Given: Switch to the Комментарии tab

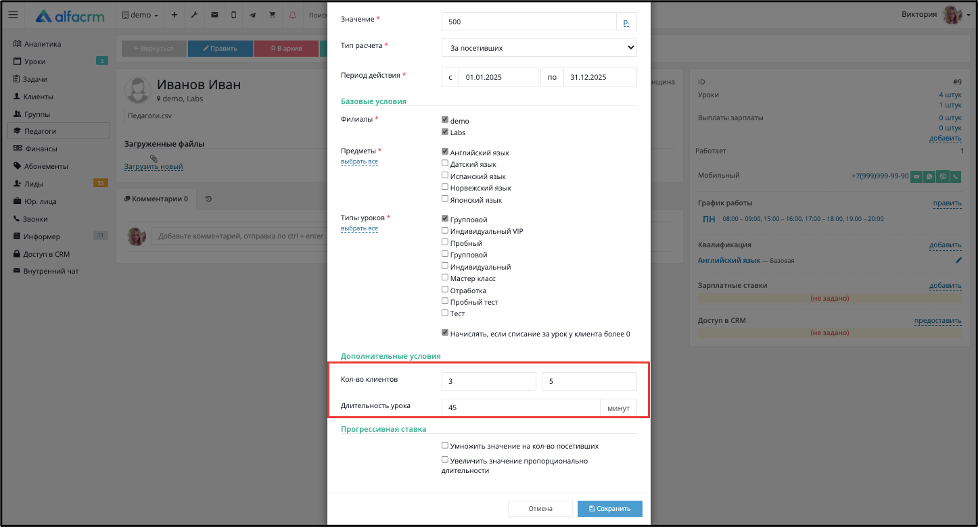Looking at the screenshot, I should pos(155,199).
